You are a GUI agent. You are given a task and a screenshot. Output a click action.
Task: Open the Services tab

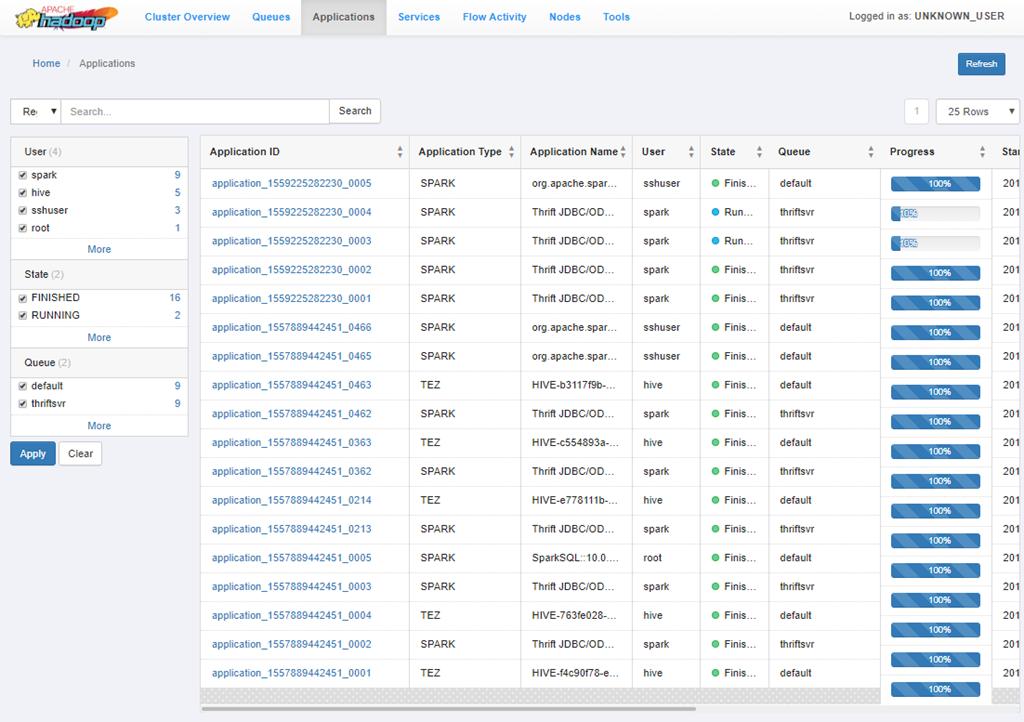[419, 17]
